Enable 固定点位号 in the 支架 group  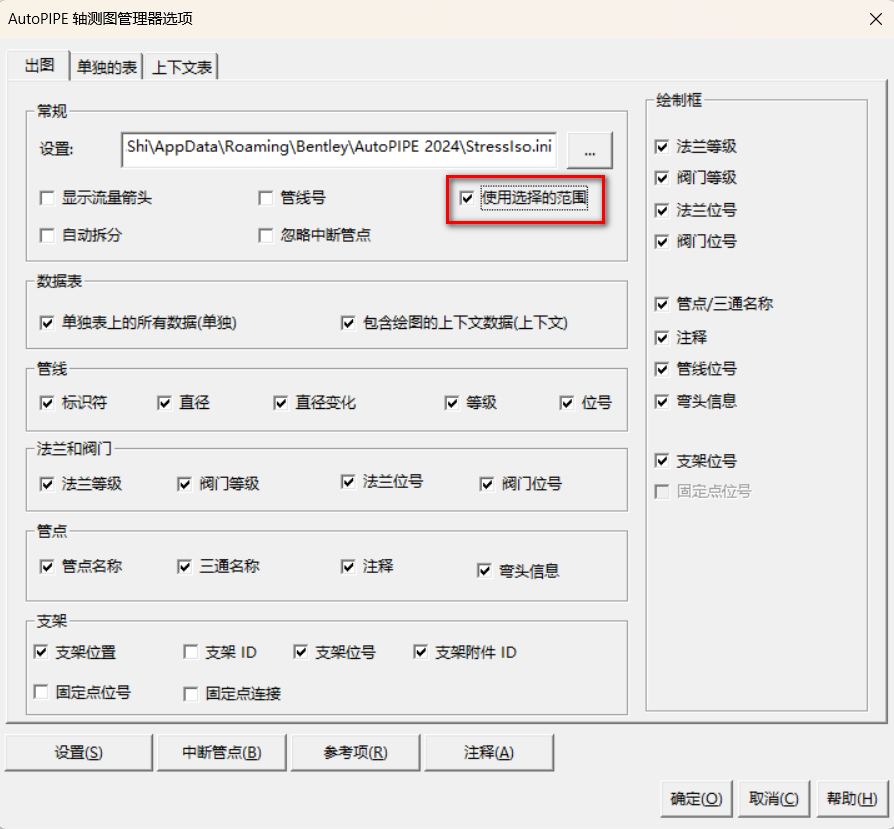click(40, 692)
